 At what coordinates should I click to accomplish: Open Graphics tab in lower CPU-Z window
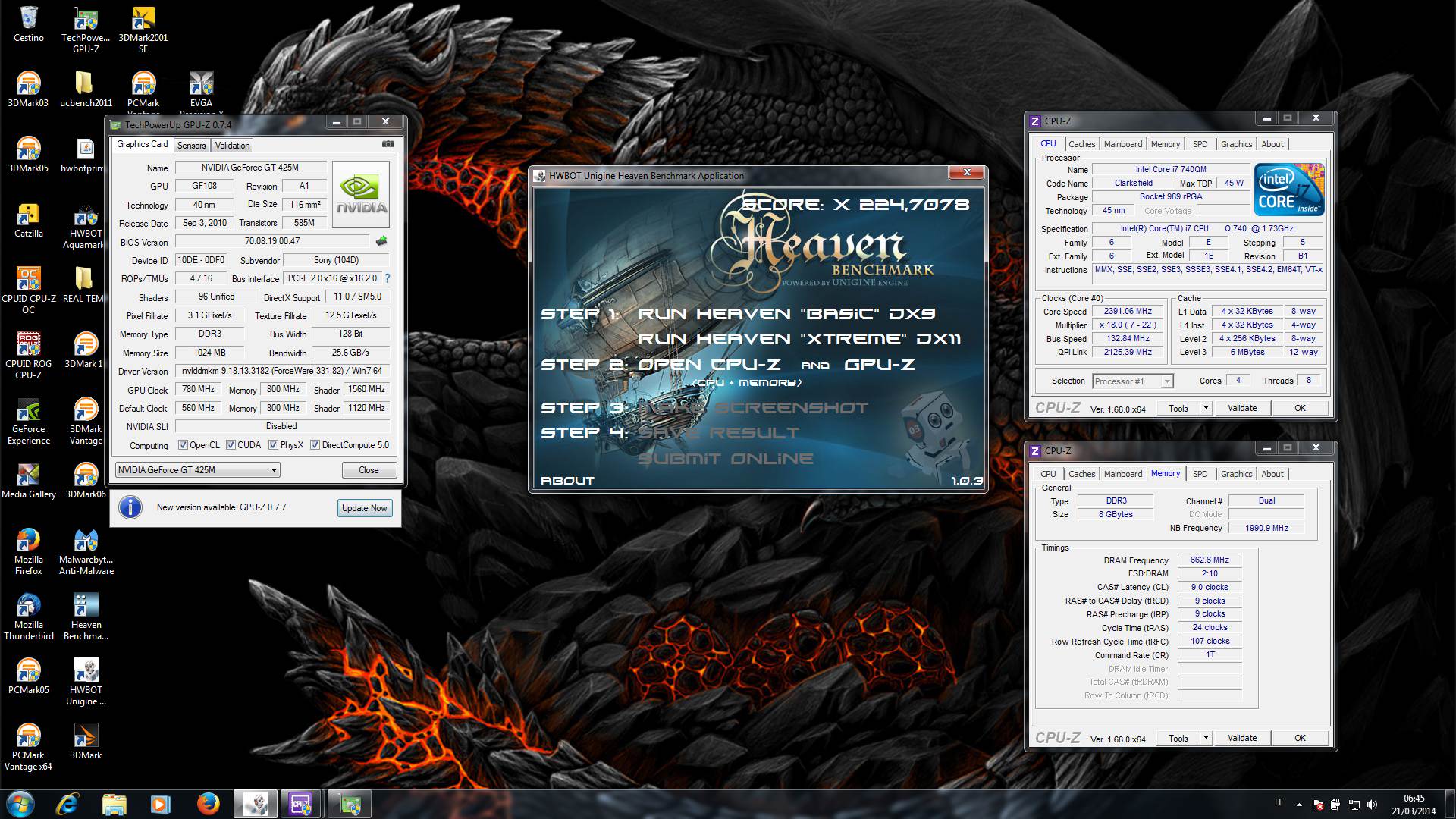1236,474
